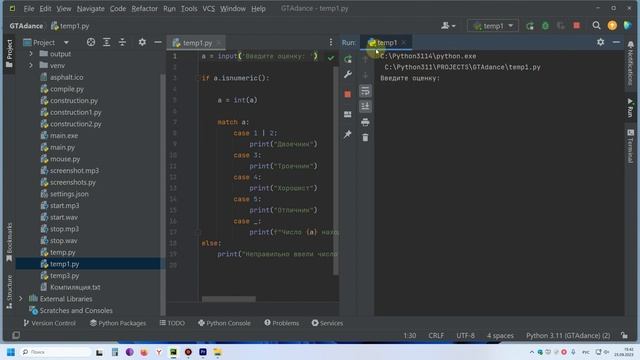The width and height of the screenshot is (640, 360).
Task: Open Services tool window
Action: (x=327, y=323)
